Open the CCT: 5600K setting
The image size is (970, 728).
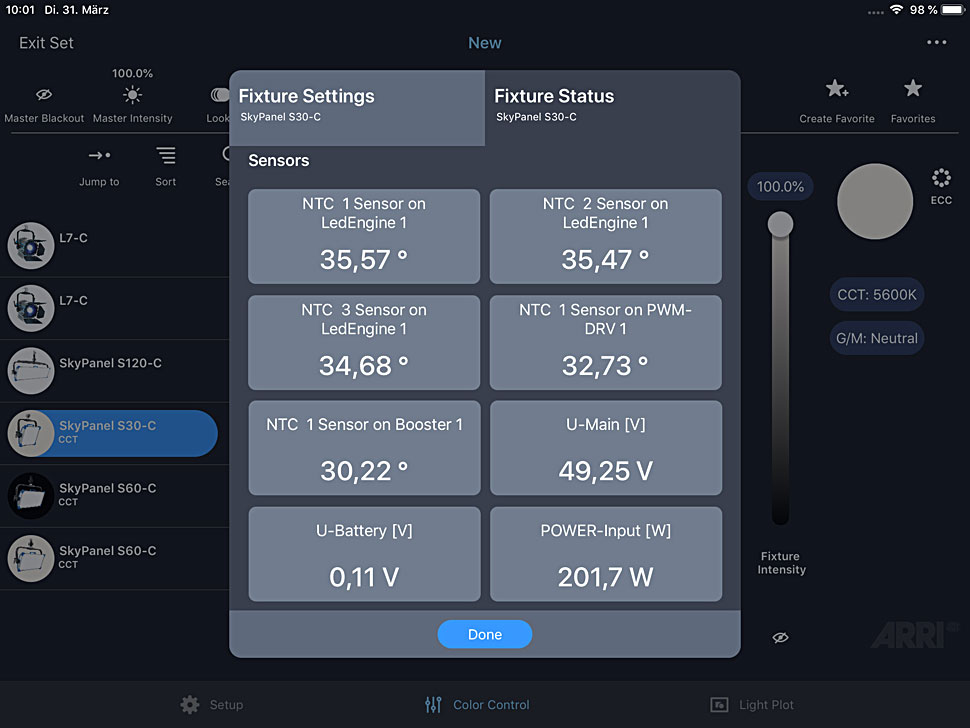coord(877,294)
